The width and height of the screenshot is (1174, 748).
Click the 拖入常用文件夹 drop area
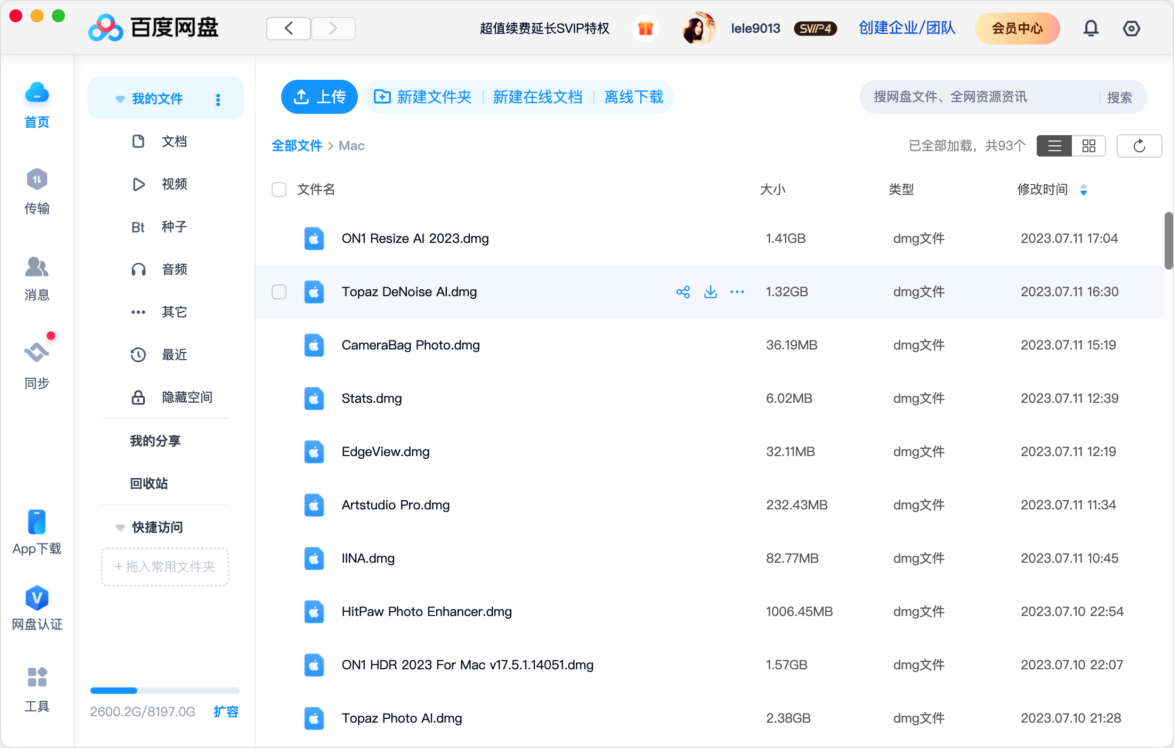click(x=165, y=567)
